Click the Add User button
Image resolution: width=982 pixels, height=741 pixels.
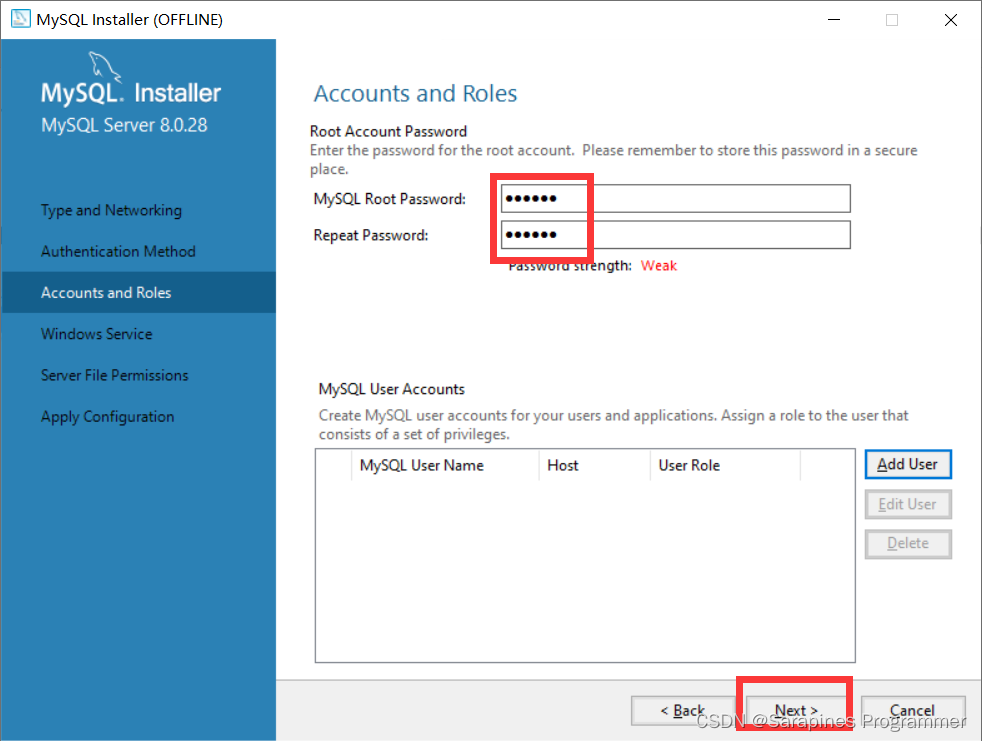click(907, 464)
